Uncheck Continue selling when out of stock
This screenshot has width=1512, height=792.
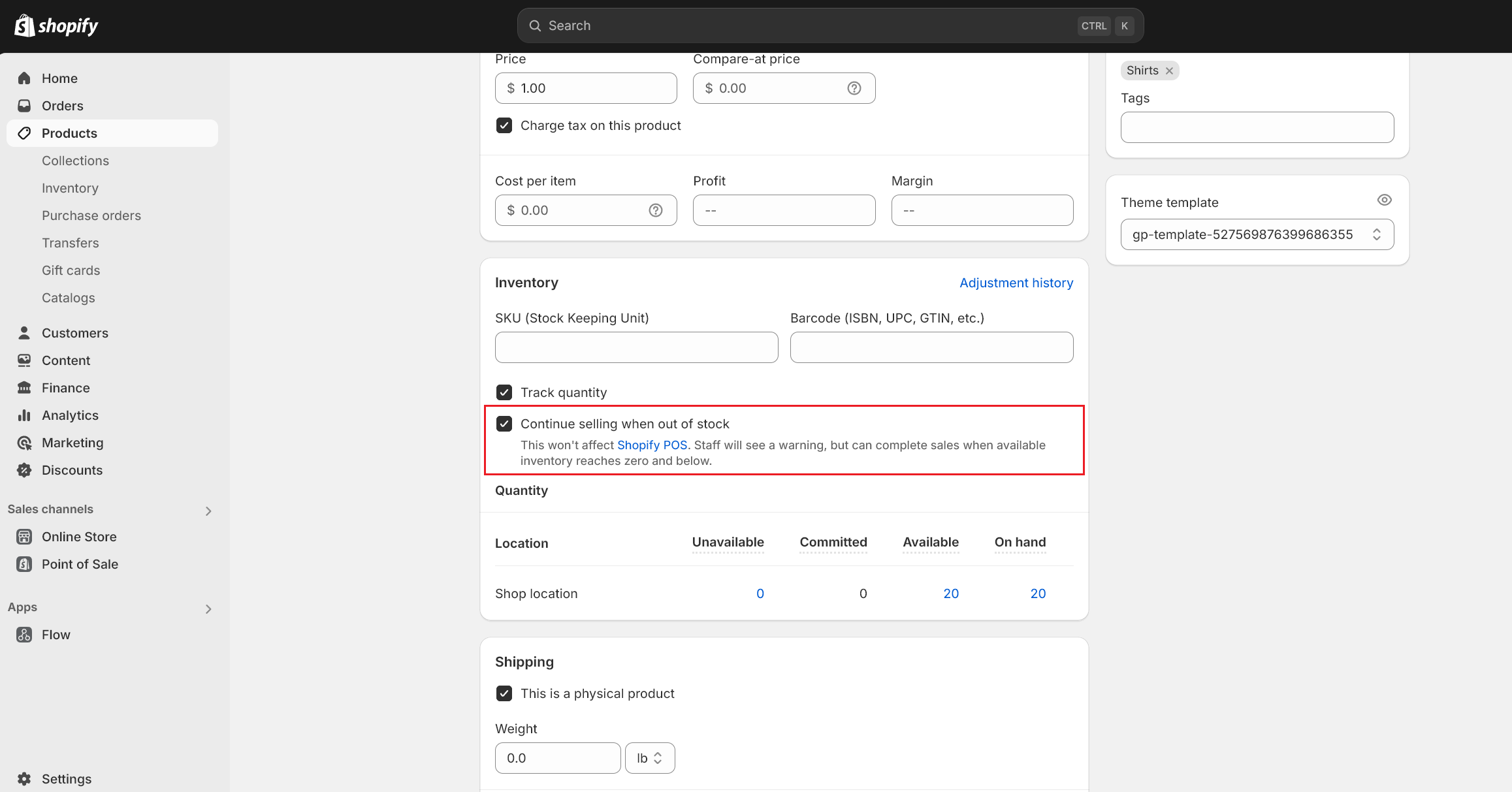(x=504, y=424)
